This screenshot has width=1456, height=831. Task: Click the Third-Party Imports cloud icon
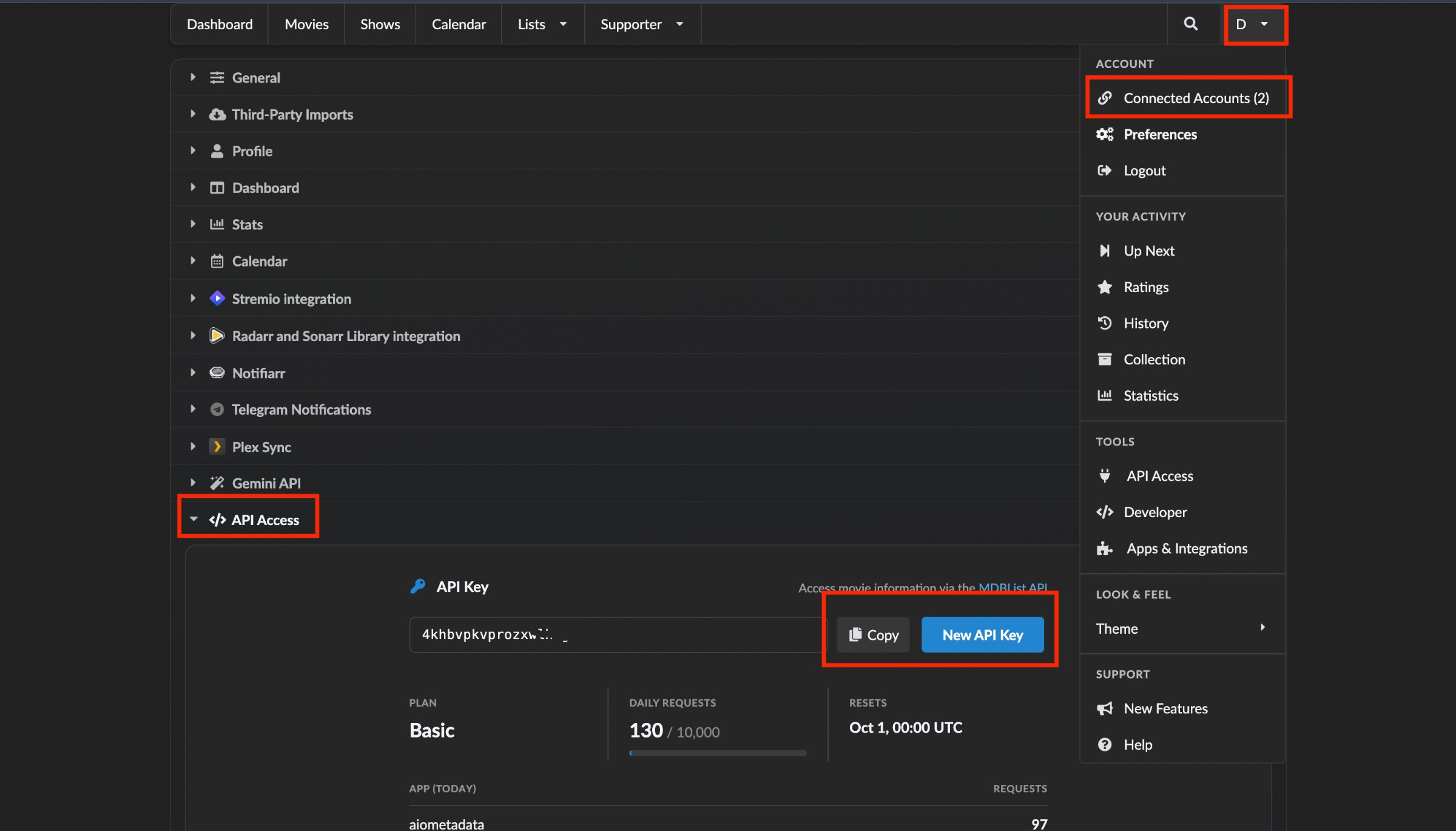[217, 114]
